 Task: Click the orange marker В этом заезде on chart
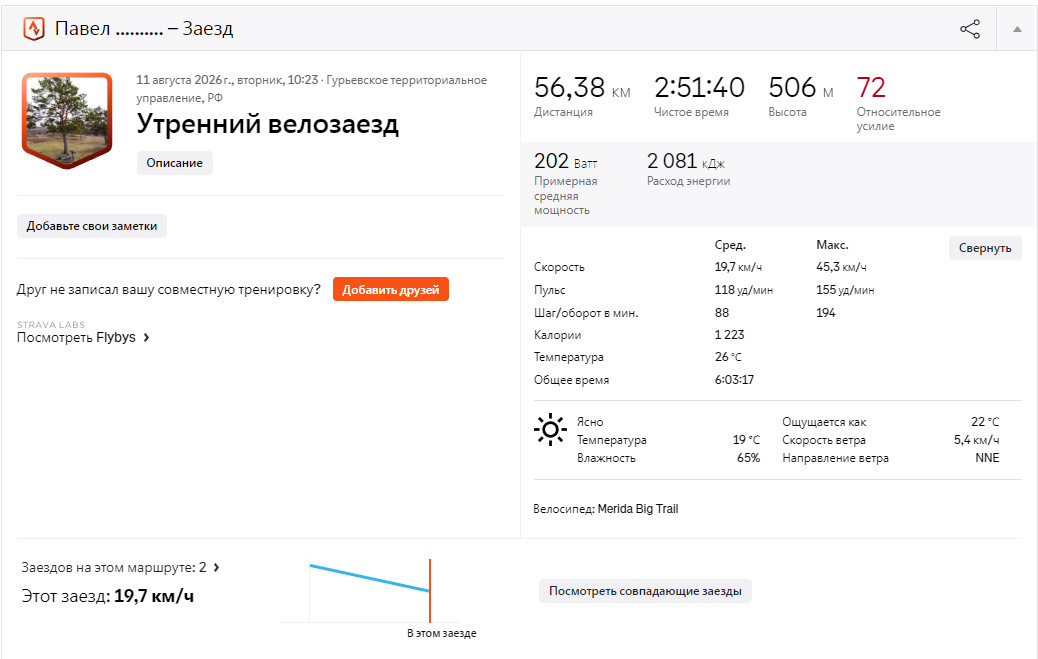pyautogui.click(x=430, y=591)
